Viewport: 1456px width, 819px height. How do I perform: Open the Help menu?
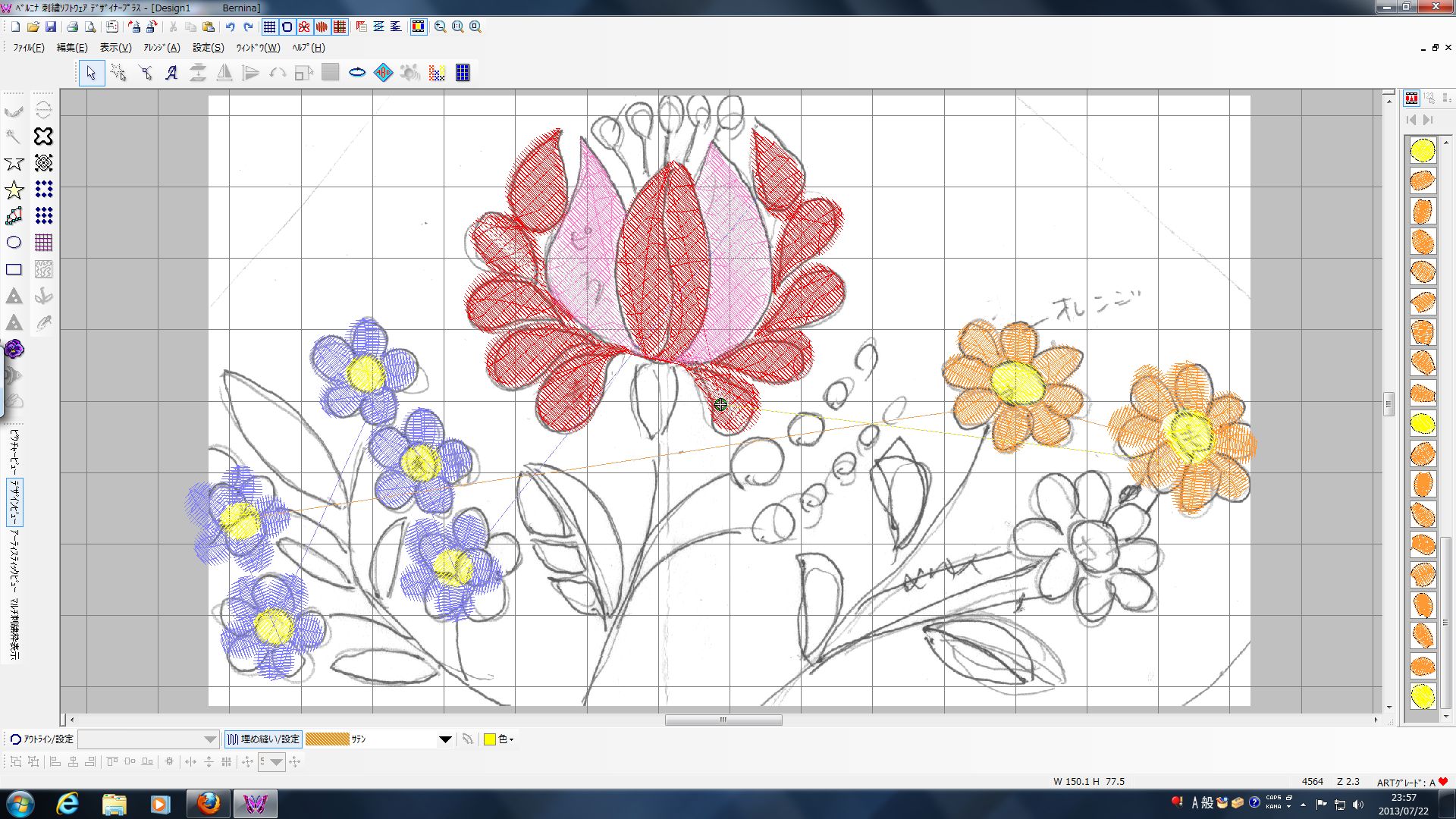(x=309, y=48)
